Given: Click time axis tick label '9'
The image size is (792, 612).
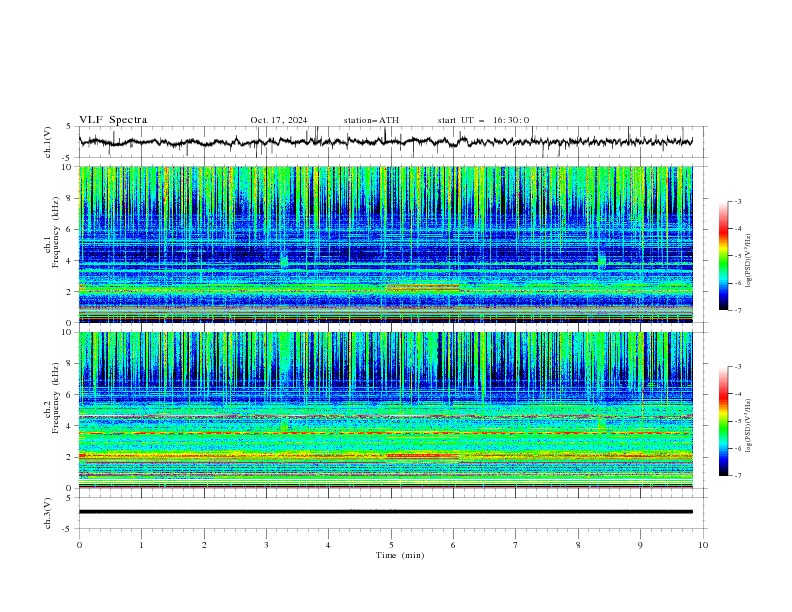Looking at the screenshot, I should 640,545.
